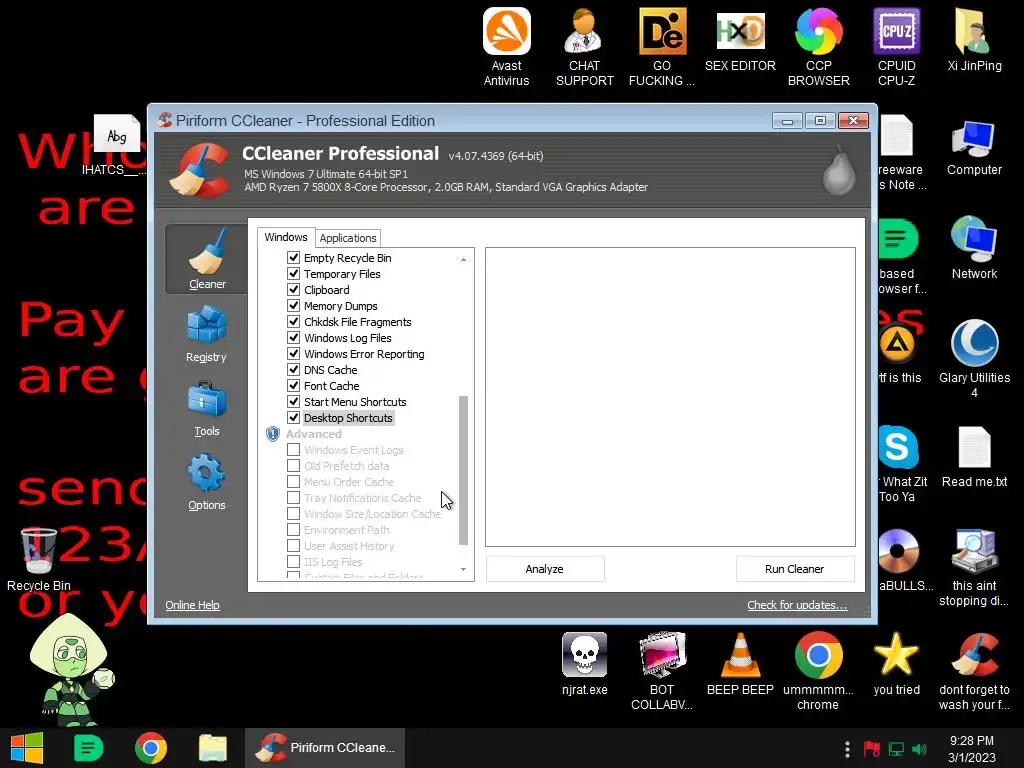Select the BEEP BEEP VLC cone icon
The image size is (1024, 768).
coord(740,664)
